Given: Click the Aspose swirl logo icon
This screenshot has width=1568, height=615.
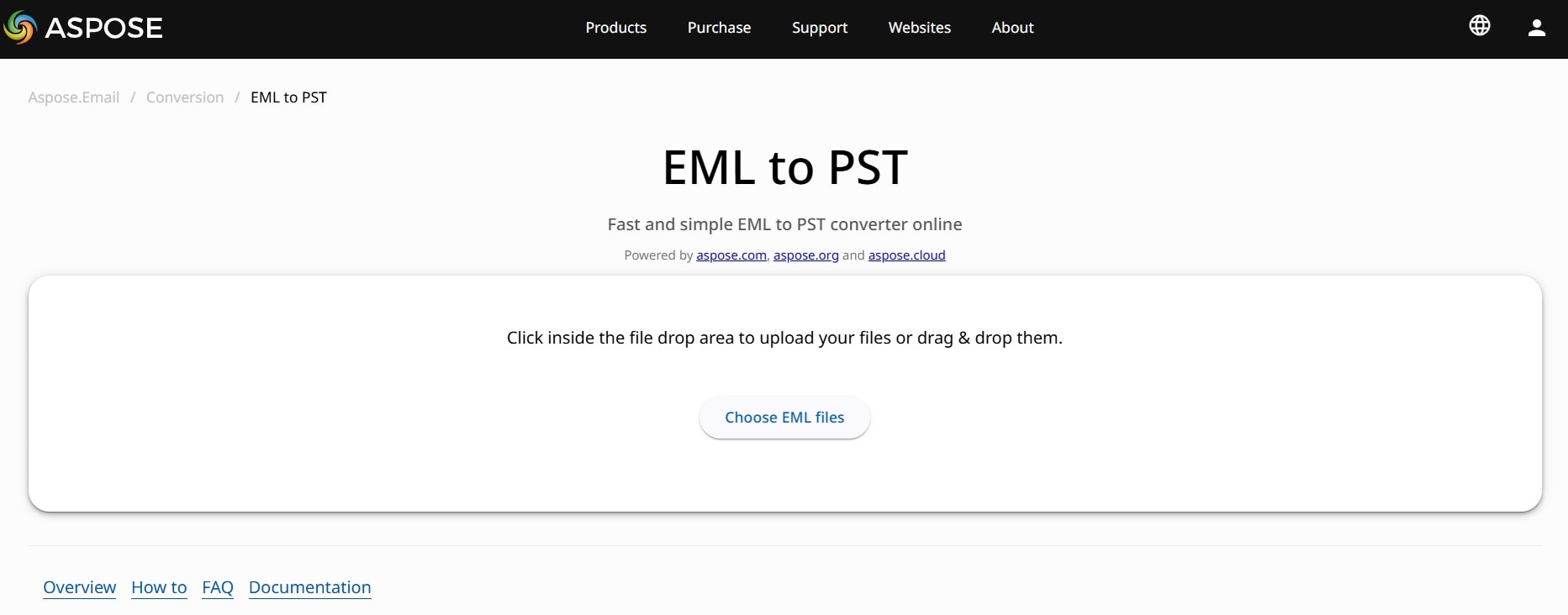Looking at the screenshot, I should 20,28.
